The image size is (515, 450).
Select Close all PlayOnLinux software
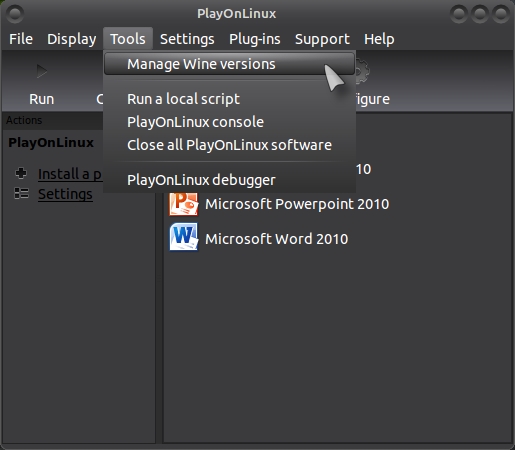[229, 145]
